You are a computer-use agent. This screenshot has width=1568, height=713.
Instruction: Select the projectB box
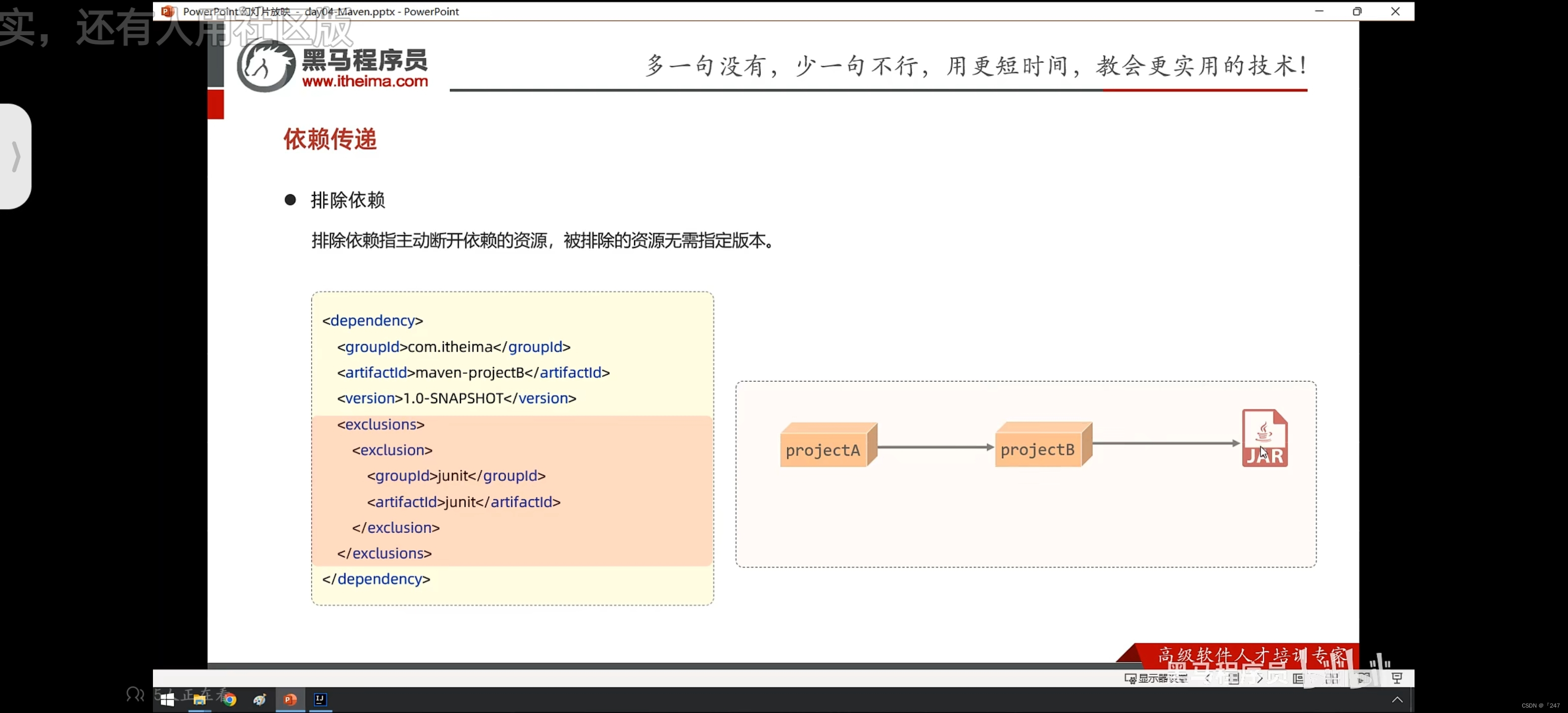1043,445
